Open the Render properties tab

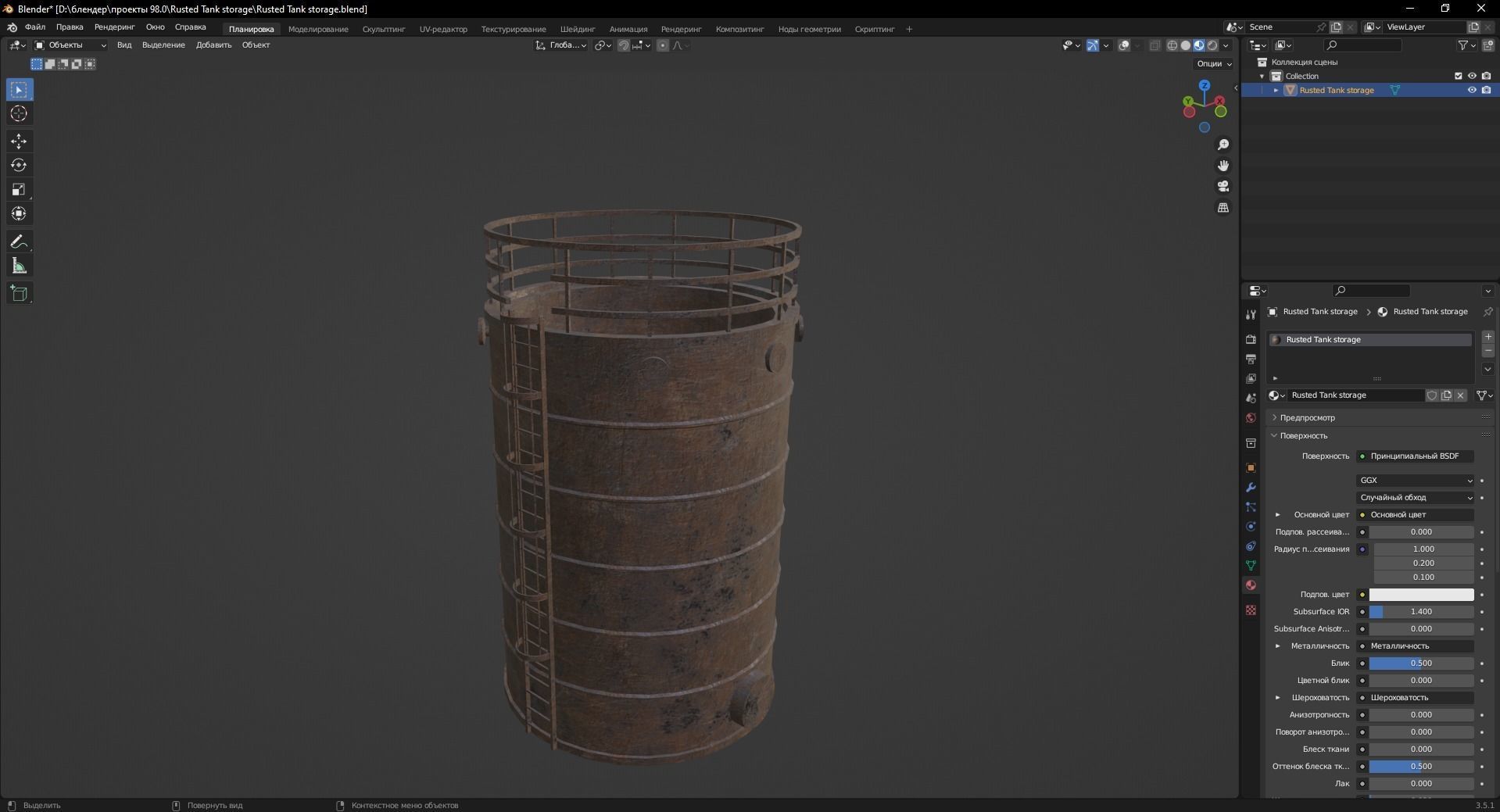(1250, 339)
